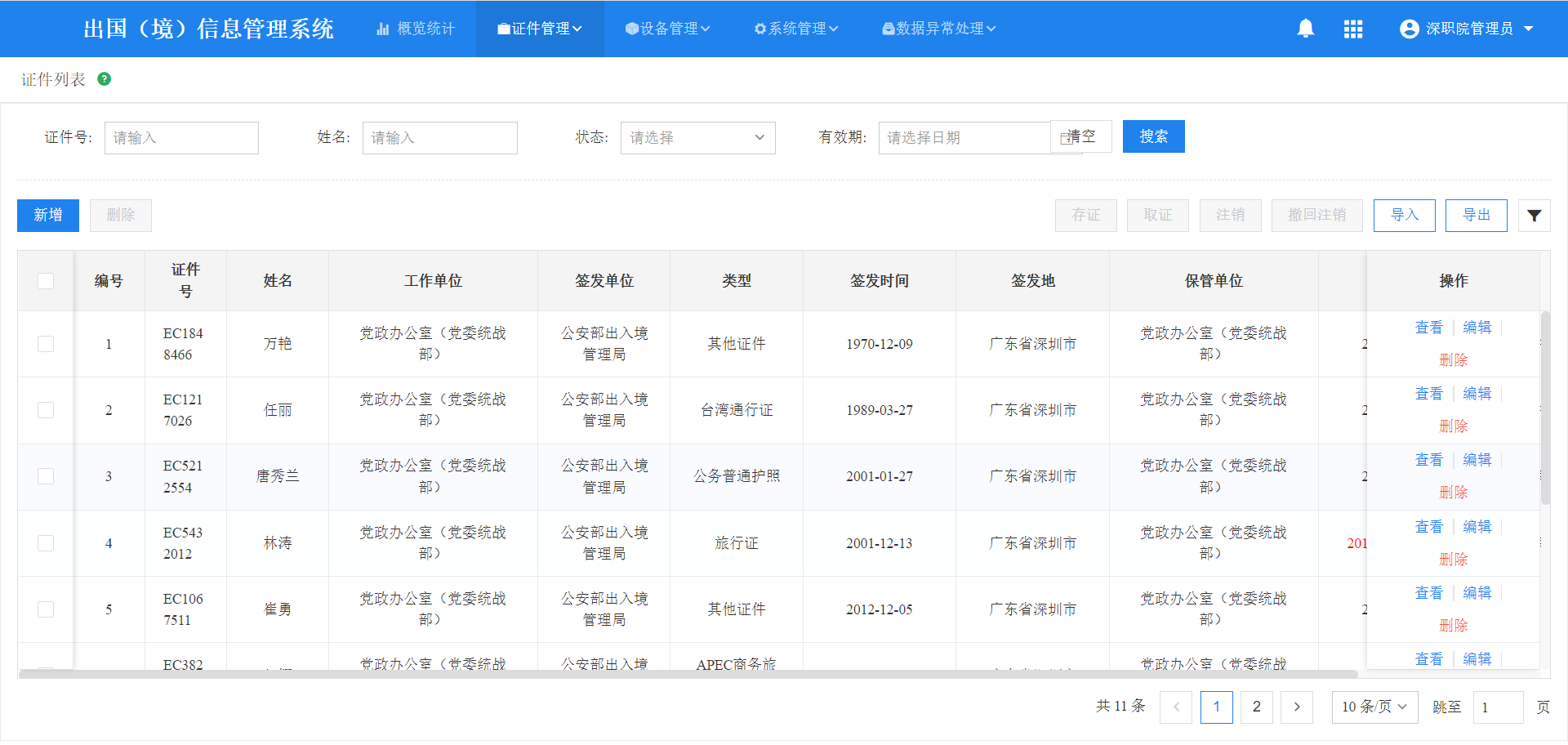Click the filter funnel icon

1534,216
